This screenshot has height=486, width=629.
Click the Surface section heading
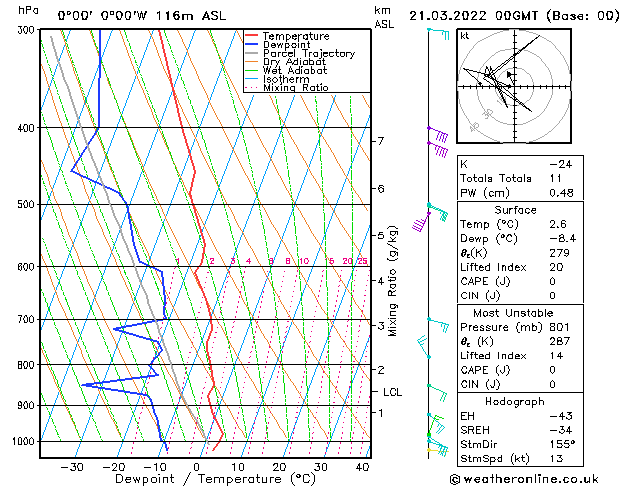point(515,210)
